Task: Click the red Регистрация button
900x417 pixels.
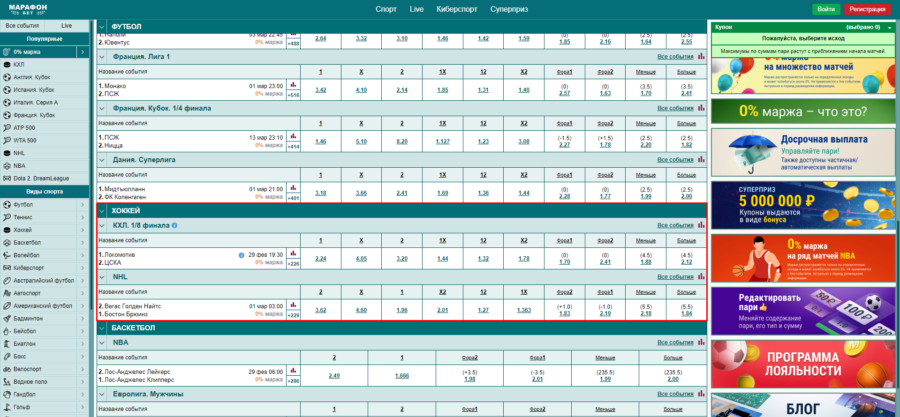Action: (x=866, y=8)
